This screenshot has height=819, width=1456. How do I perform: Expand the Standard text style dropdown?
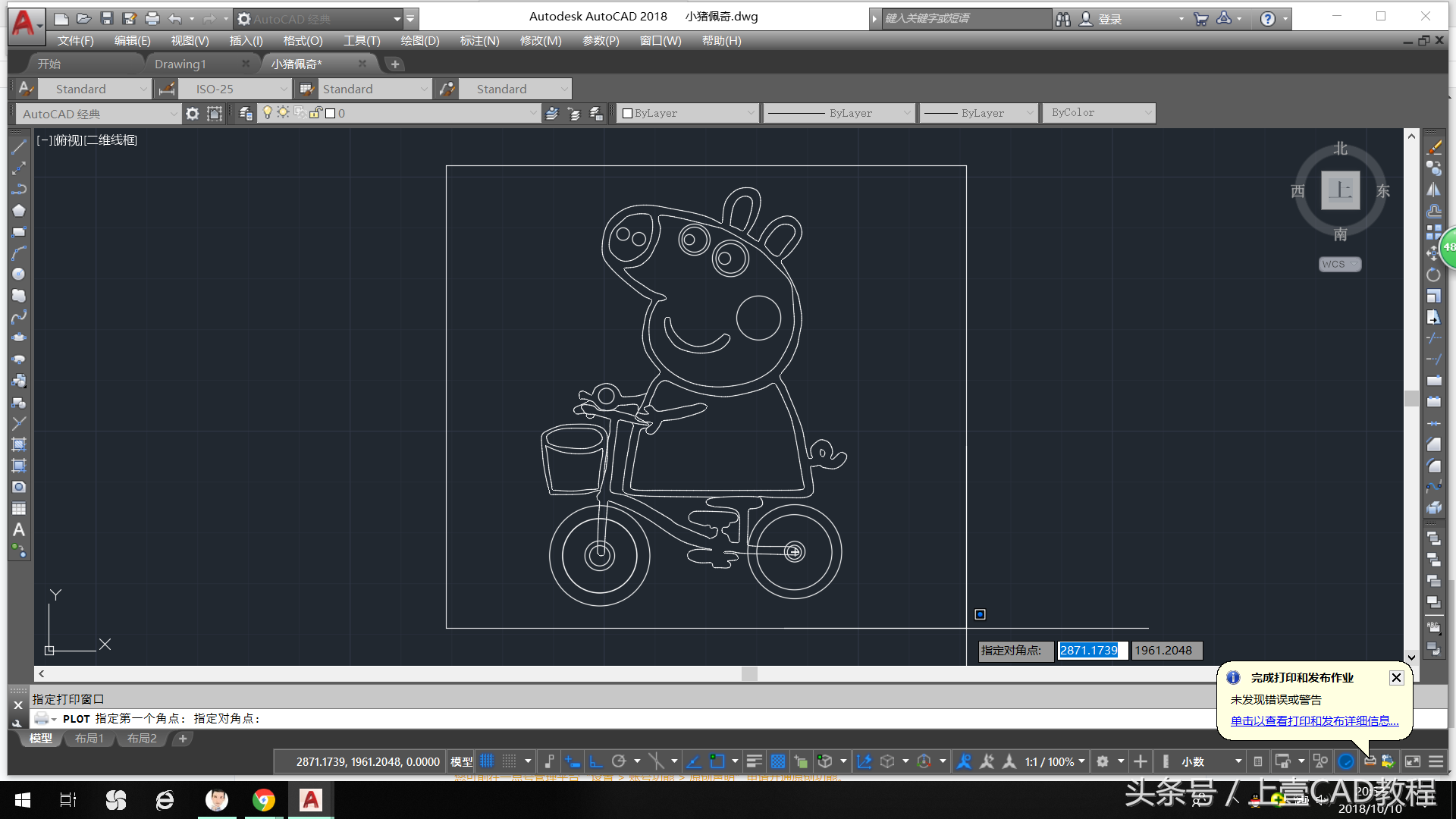[143, 89]
